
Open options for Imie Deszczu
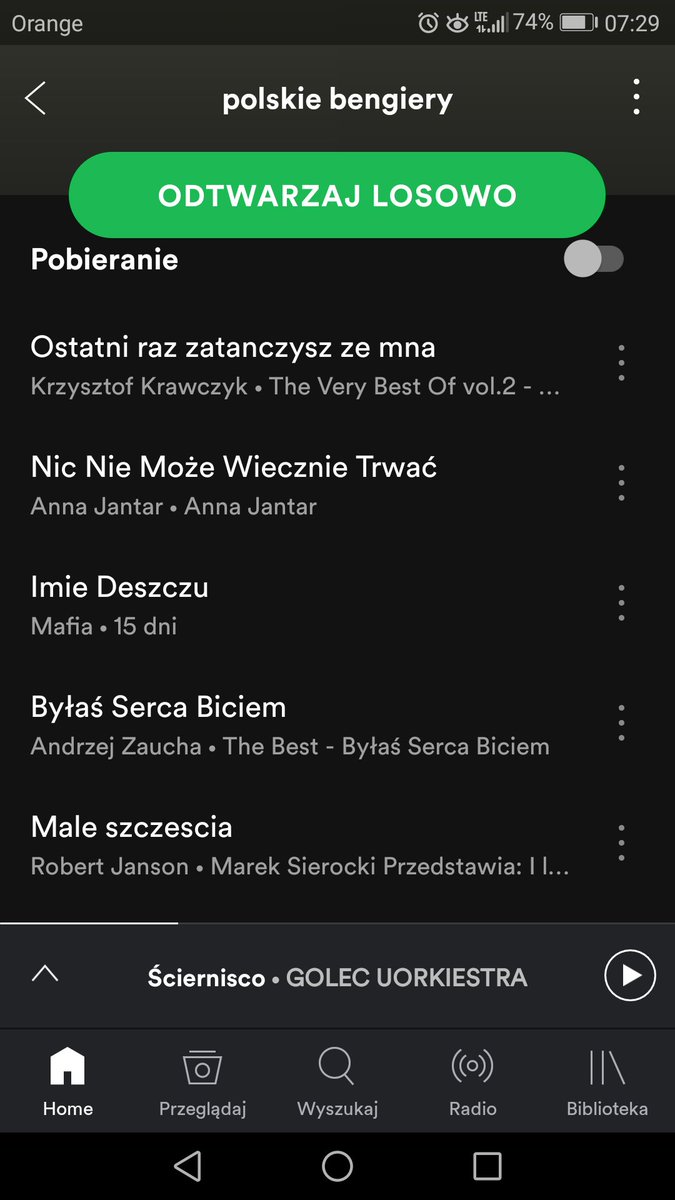pyautogui.click(x=621, y=603)
